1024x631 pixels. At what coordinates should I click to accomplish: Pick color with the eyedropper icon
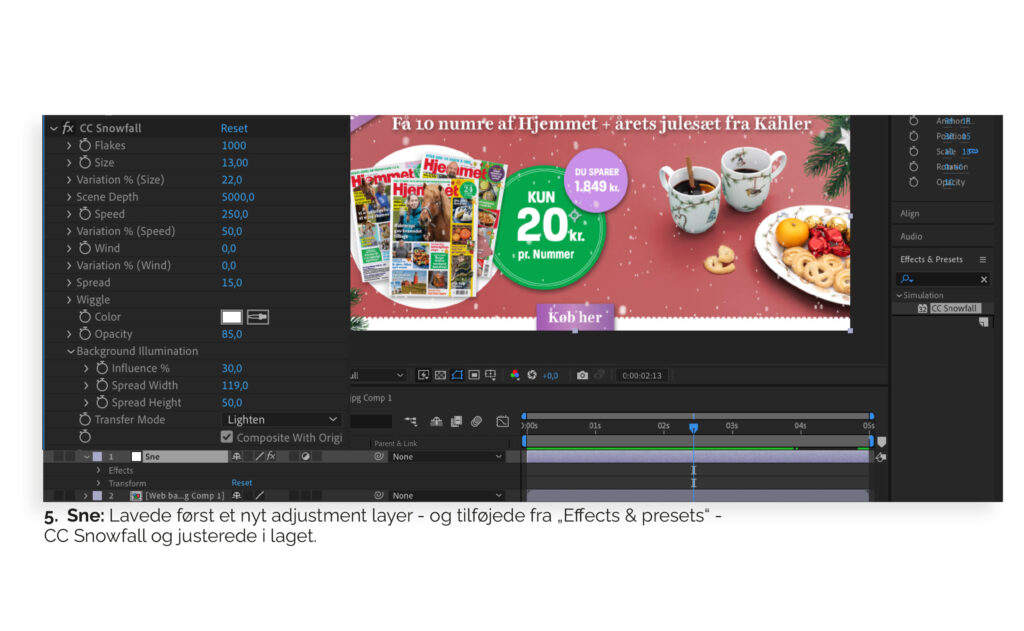(x=258, y=317)
